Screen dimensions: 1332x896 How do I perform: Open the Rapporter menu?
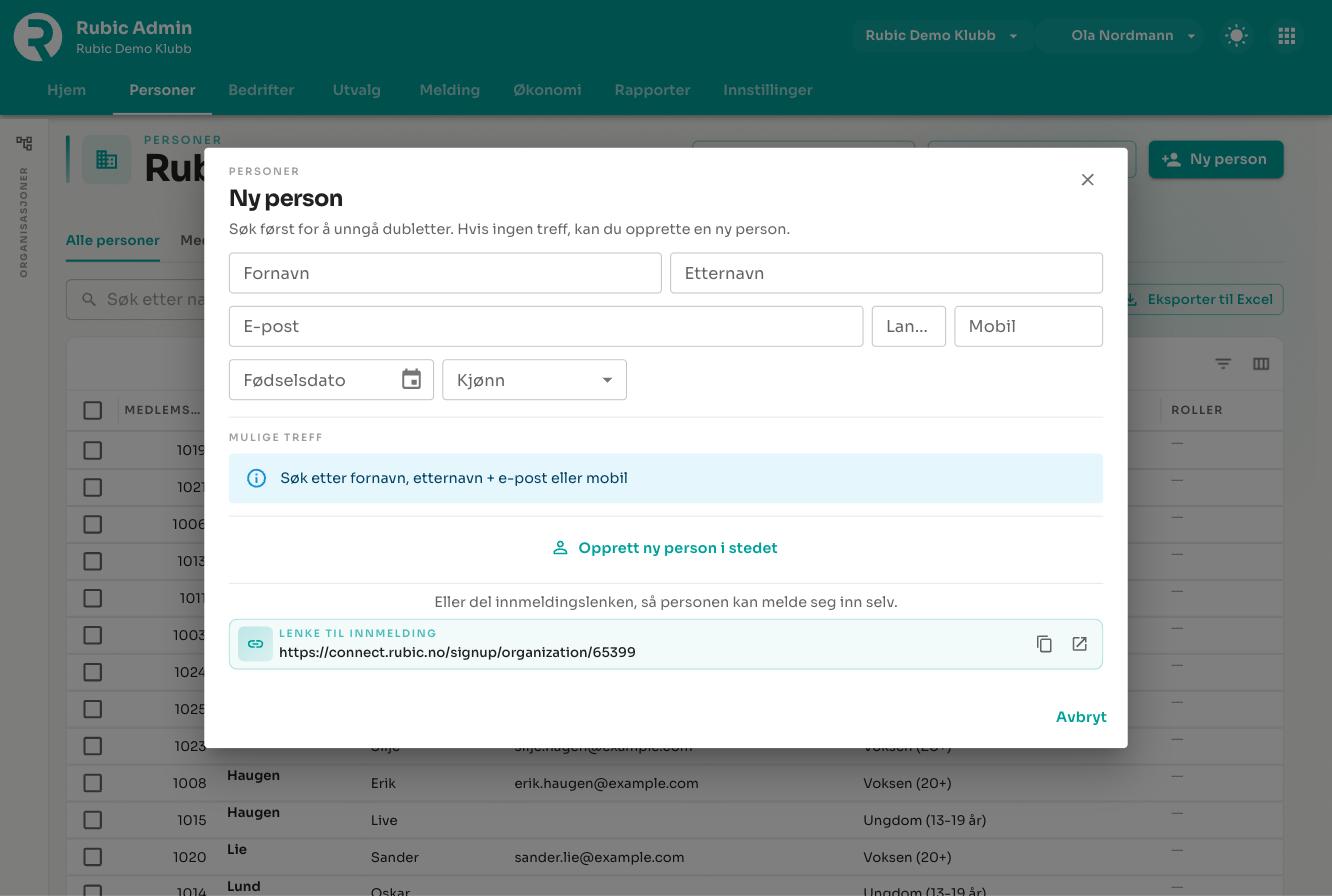(652, 90)
